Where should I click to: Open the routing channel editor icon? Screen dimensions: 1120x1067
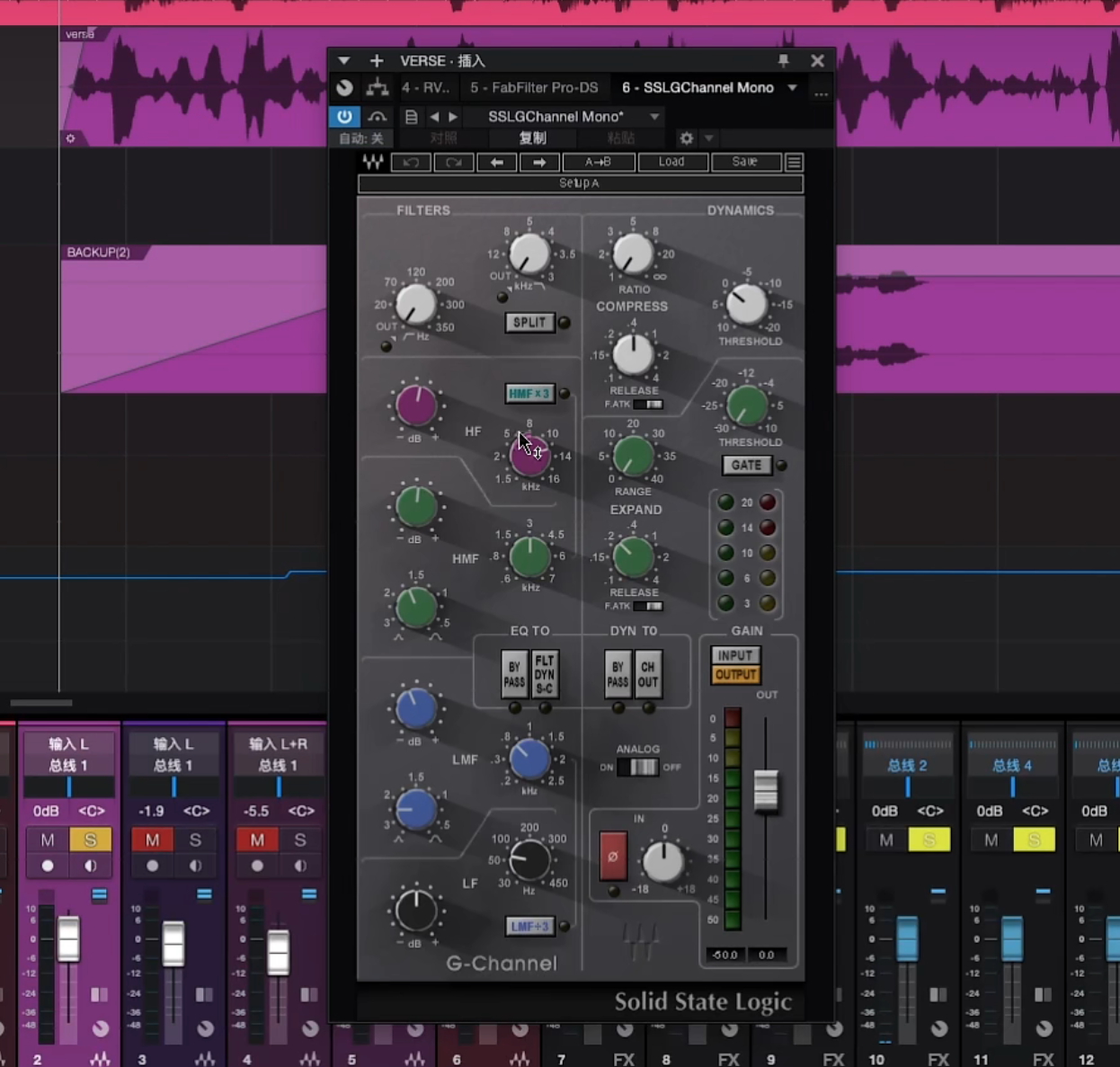[377, 87]
